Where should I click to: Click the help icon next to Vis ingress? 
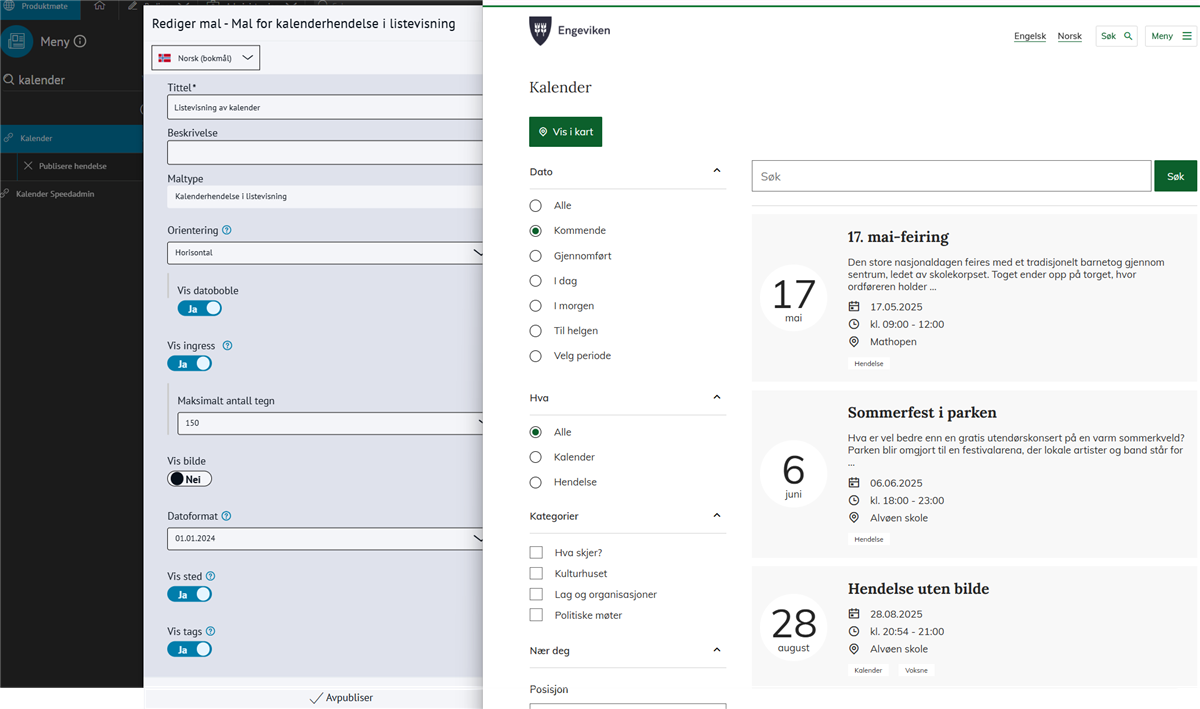click(x=227, y=346)
